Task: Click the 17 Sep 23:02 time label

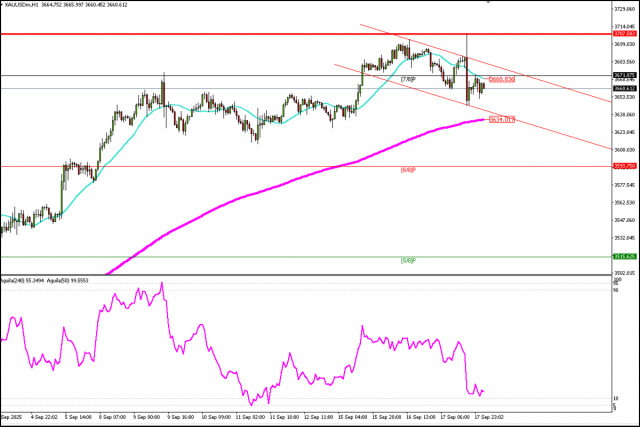Action: tap(489, 417)
